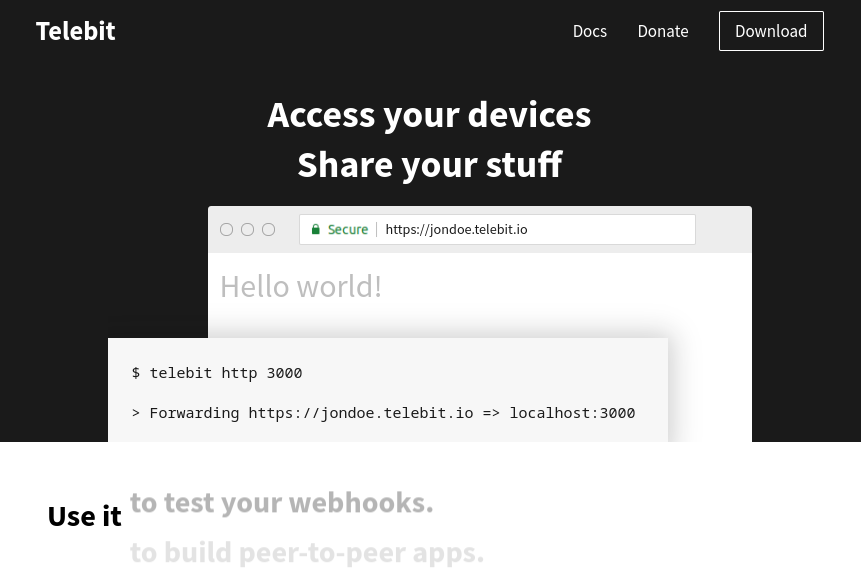861x588 pixels.
Task: Click the 'Access your devices' headline
Action: point(429,115)
